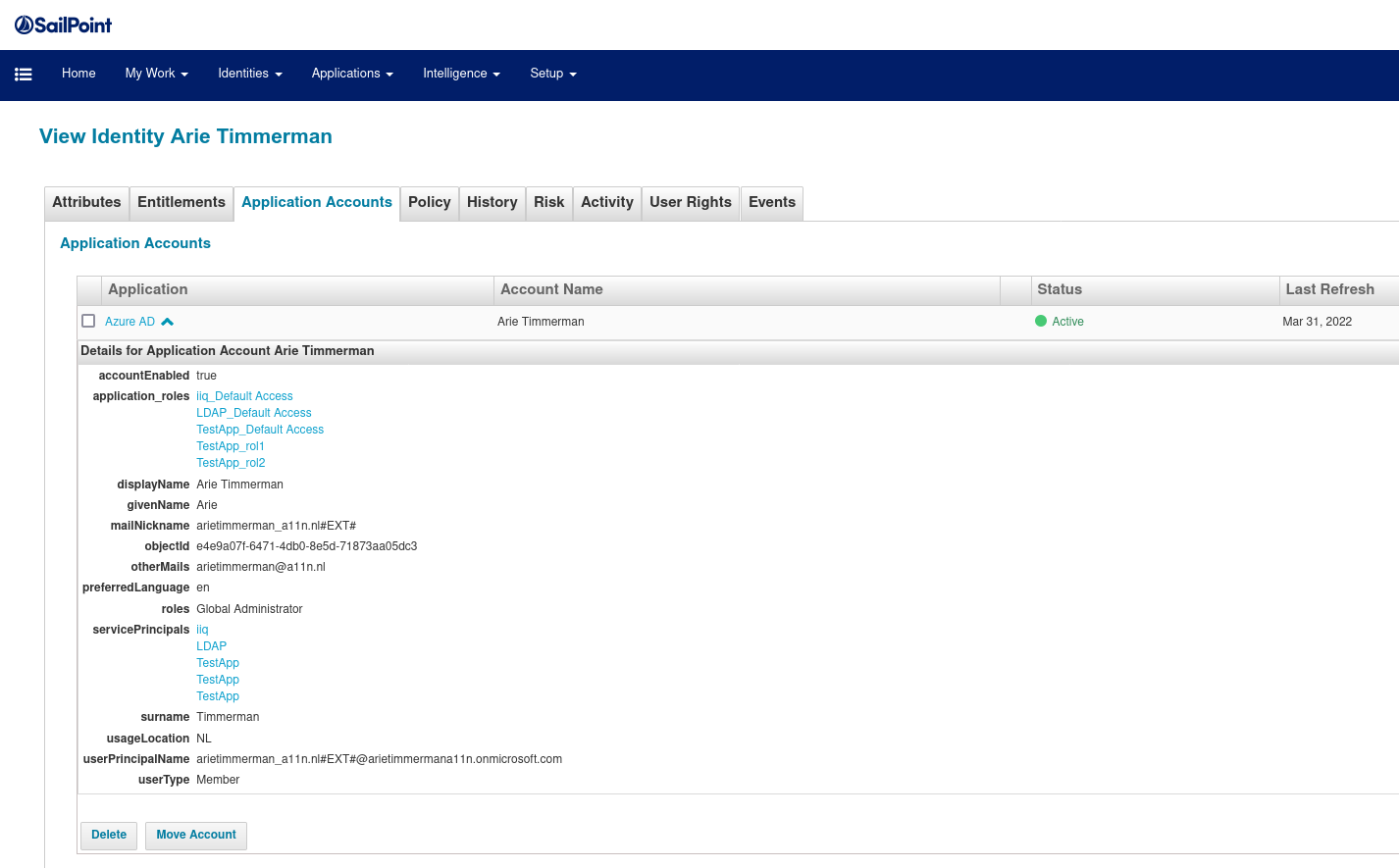Open the TestApp_rol2 role link

231,463
